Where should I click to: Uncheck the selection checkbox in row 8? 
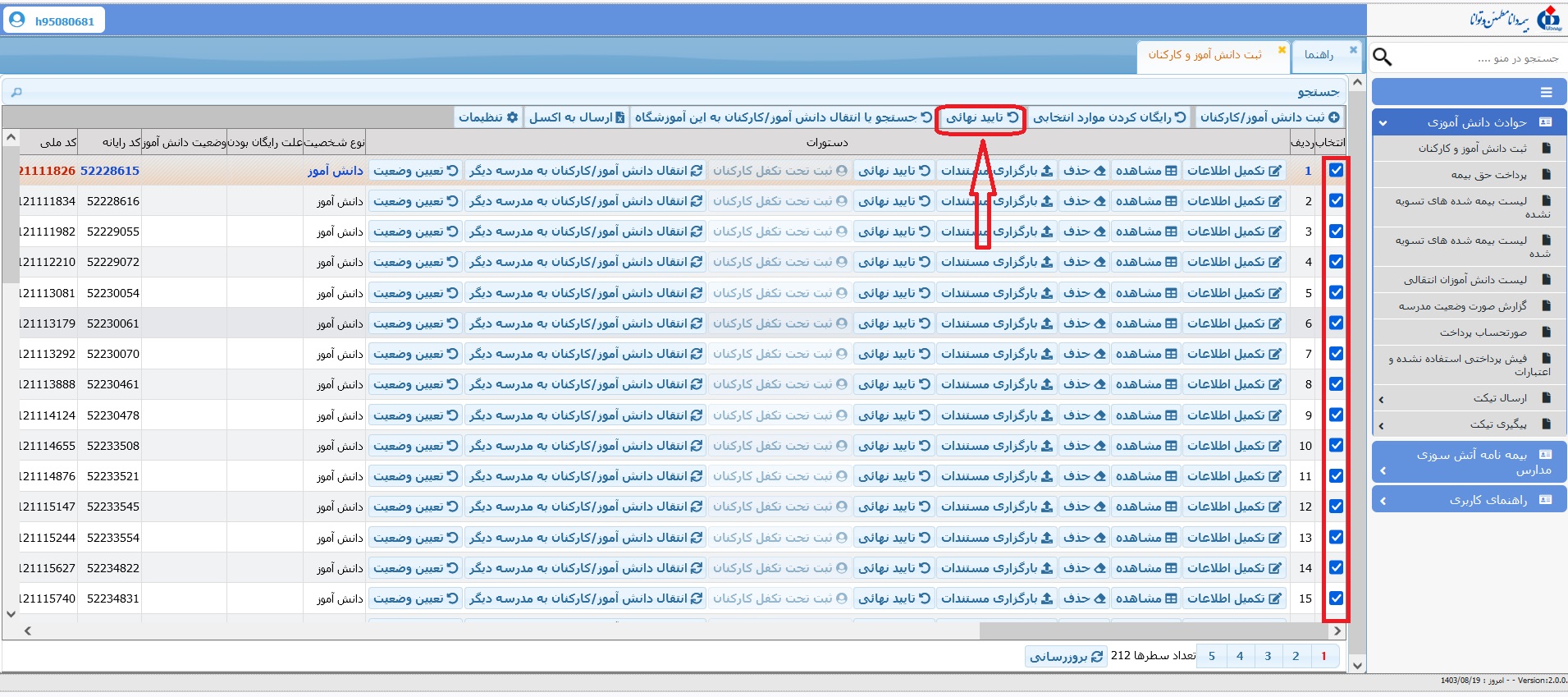(1336, 384)
